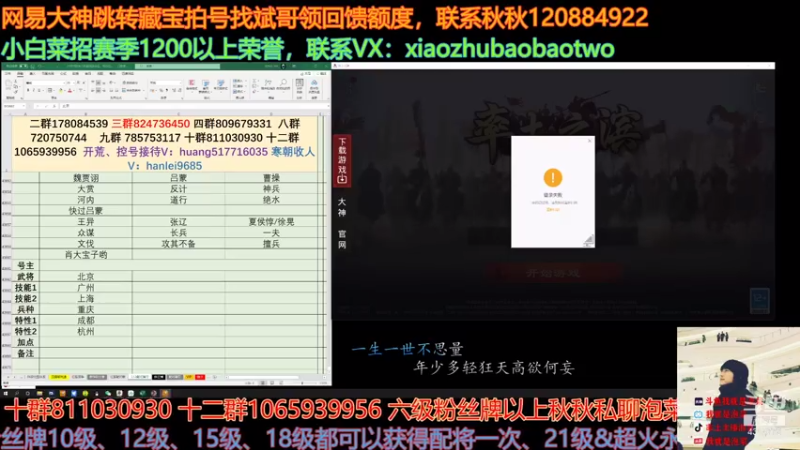
Task: Click the Excel formula bar
Action: (x=194, y=106)
